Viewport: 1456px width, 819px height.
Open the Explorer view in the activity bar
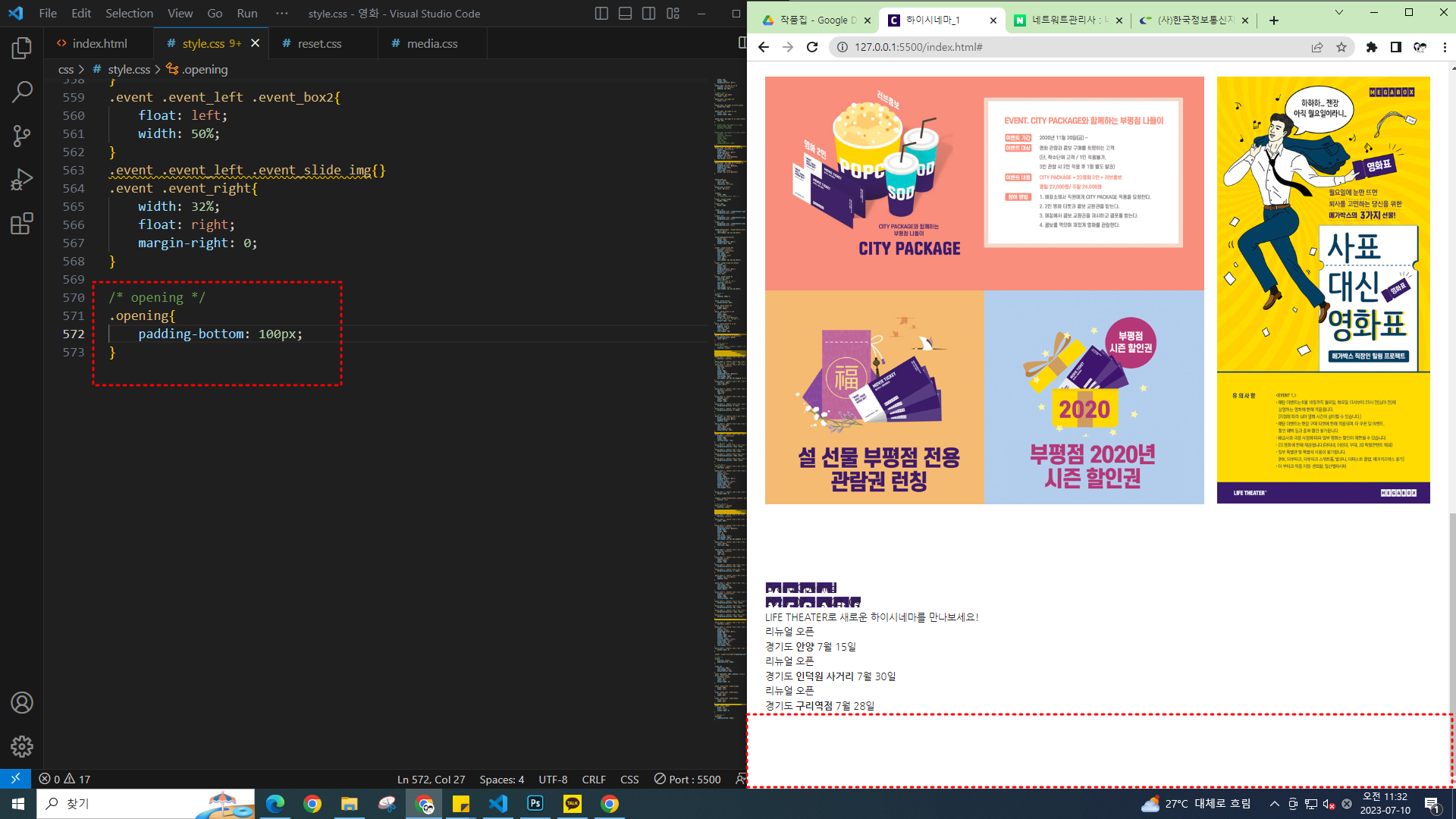point(21,49)
